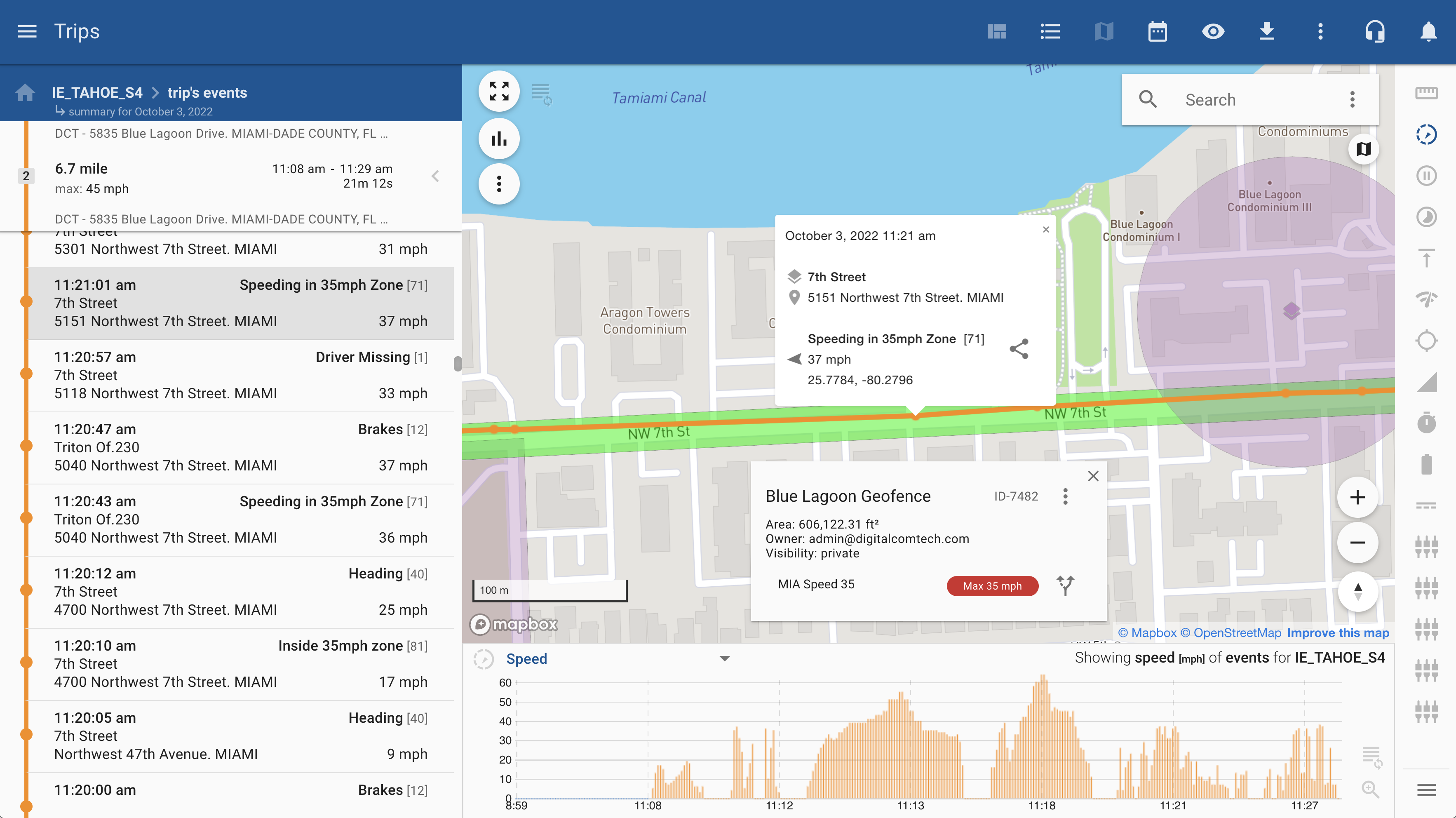Open the chart/statistics panel icon
The width and height of the screenshot is (1456, 818).
499,139
